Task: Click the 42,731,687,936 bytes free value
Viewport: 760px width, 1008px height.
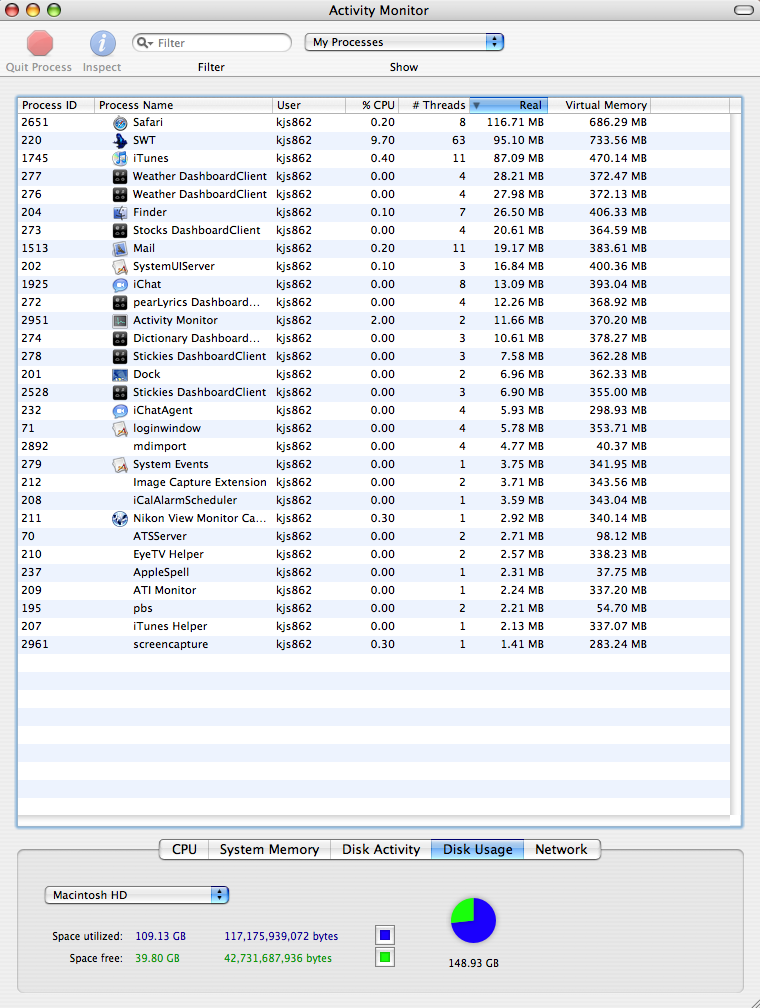Action: (x=278, y=958)
